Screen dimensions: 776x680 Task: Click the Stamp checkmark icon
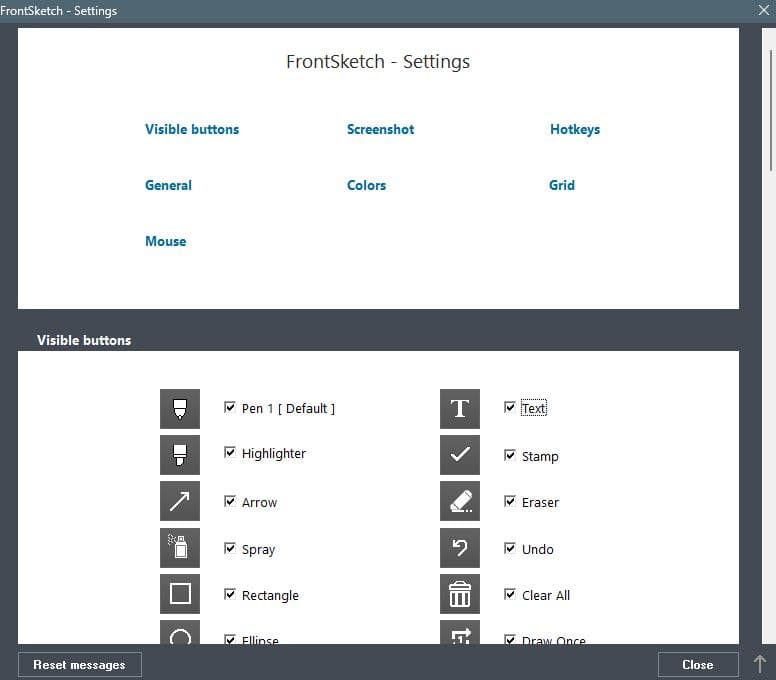(x=460, y=455)
